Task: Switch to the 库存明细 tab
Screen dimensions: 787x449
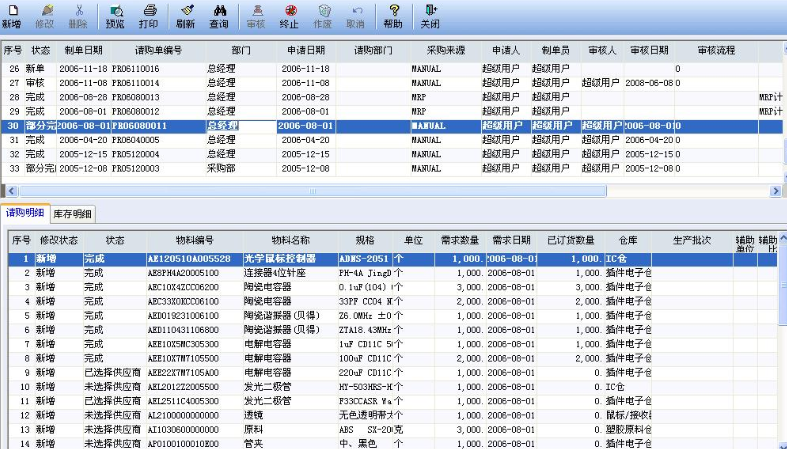Action: (x=72, y=214)
